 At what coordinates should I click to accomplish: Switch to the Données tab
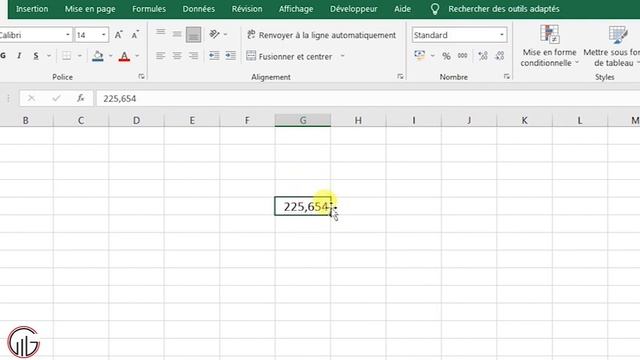pyautogui.click(x=199, y=9)
